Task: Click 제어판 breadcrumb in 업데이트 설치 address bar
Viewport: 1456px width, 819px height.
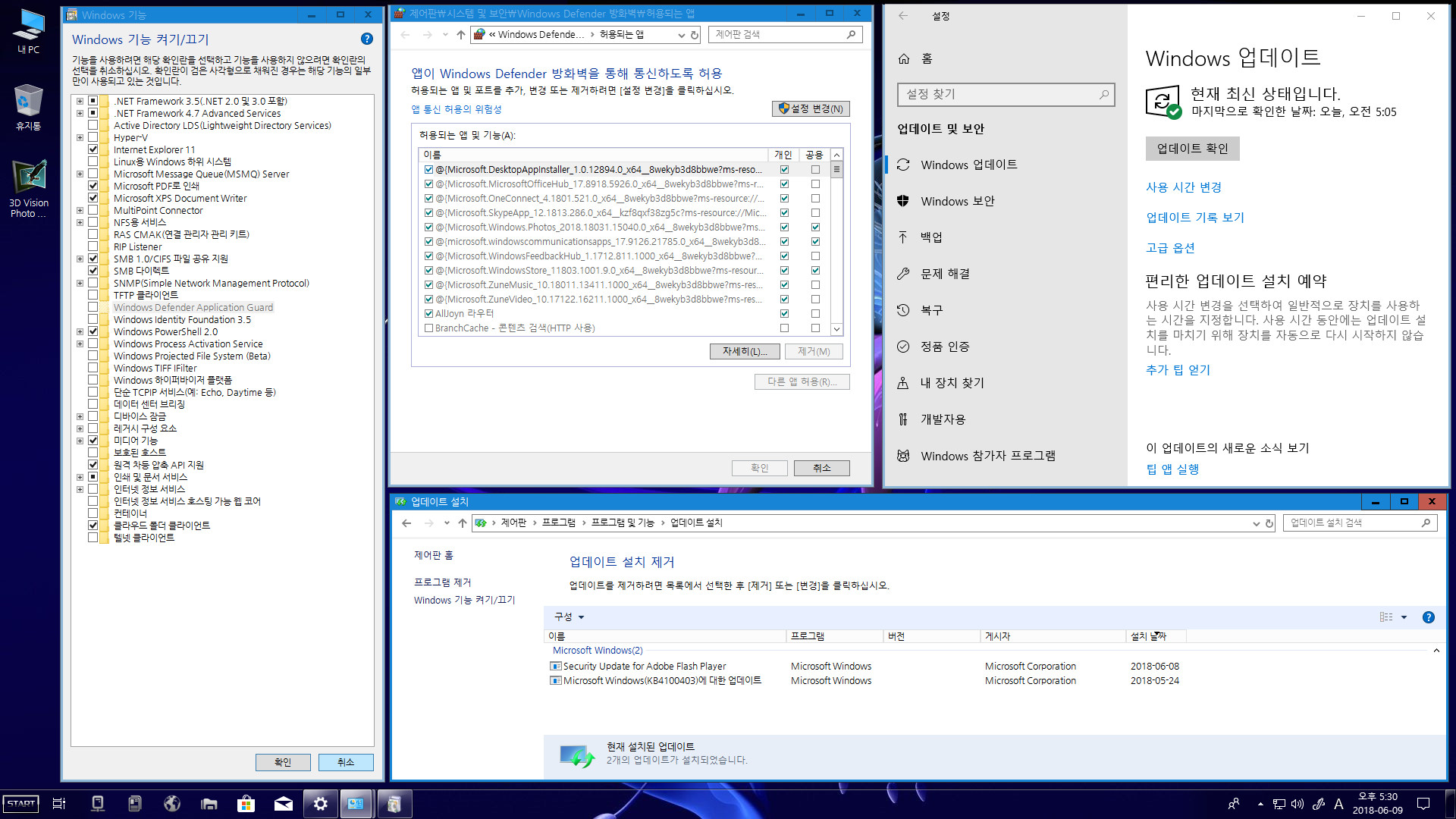Action: tap(513, 523)
